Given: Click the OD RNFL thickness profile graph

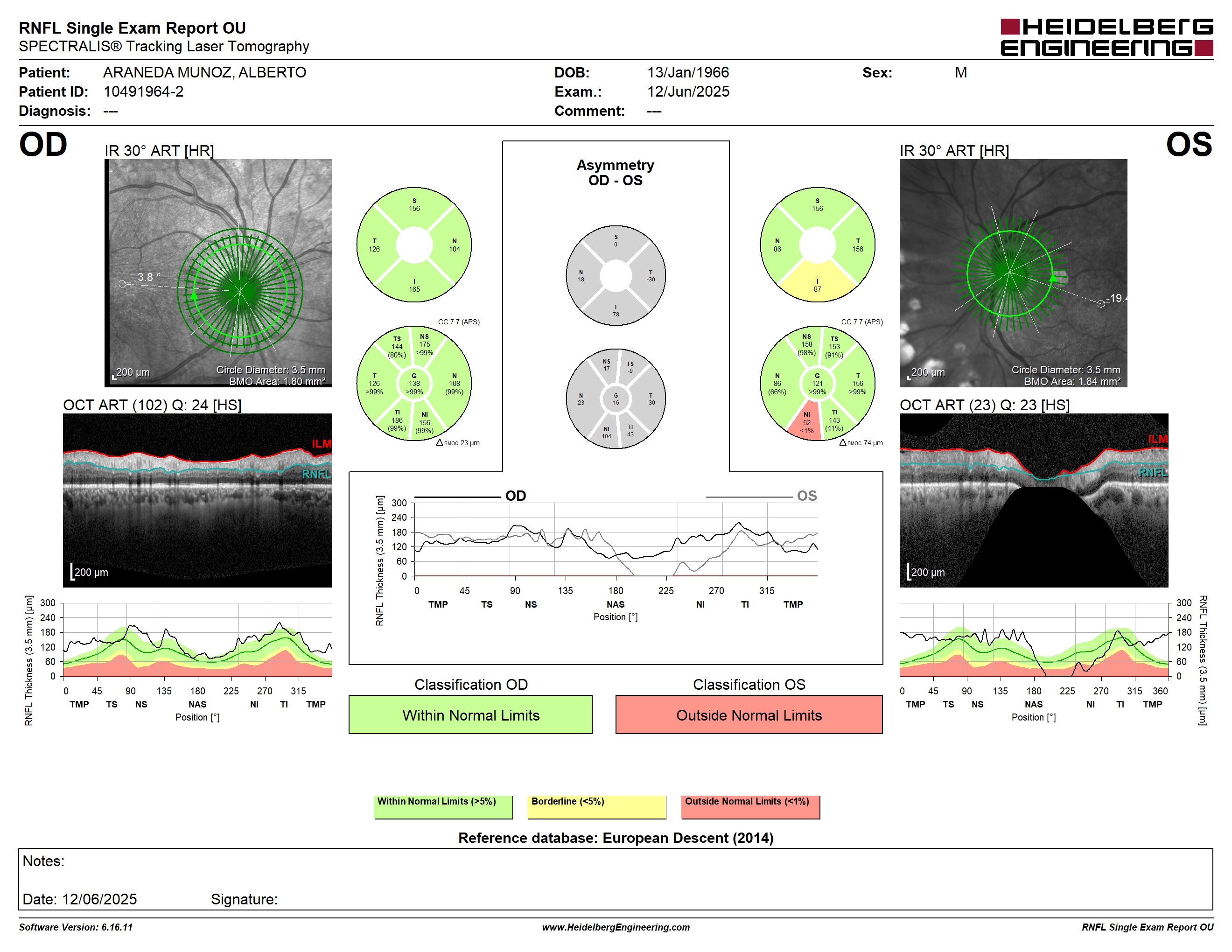Looking at the screenshot, I should [197, 639].
